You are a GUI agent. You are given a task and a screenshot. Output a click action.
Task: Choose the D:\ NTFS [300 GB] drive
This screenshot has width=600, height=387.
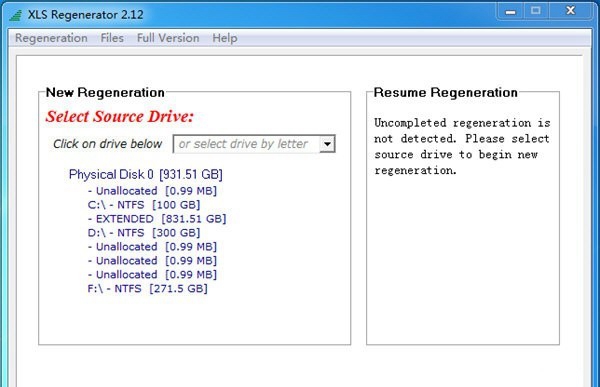tap(144, 233)
